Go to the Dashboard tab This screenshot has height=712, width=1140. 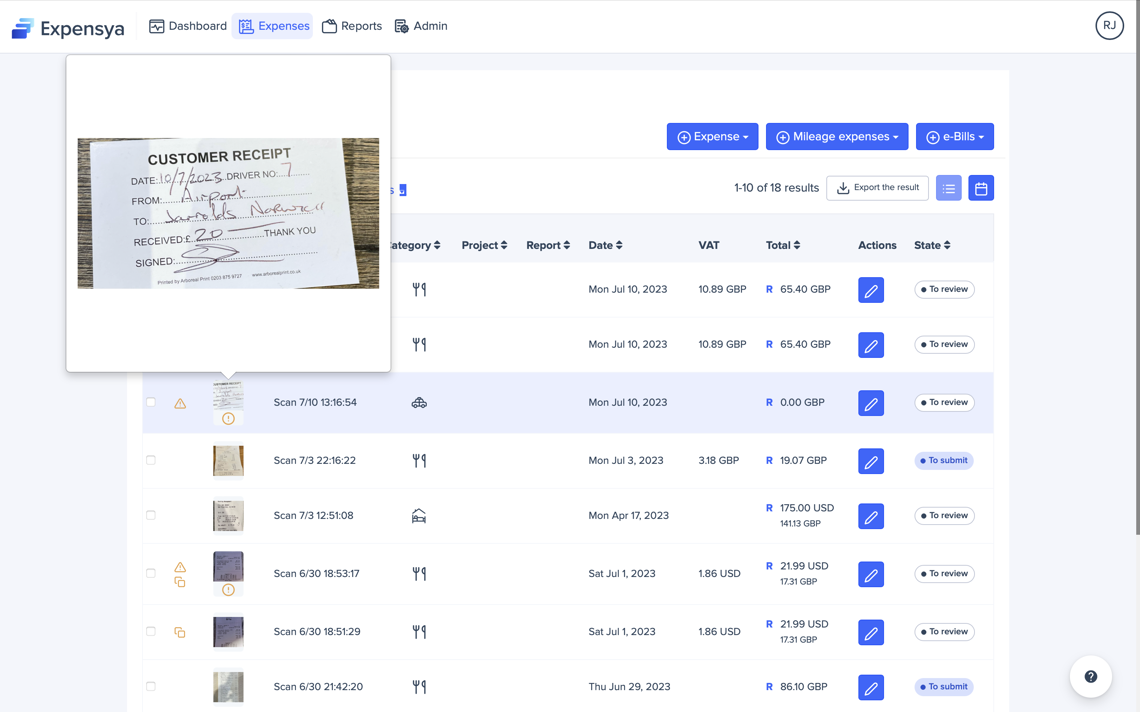pyautogui.click(x=188, y=26)
